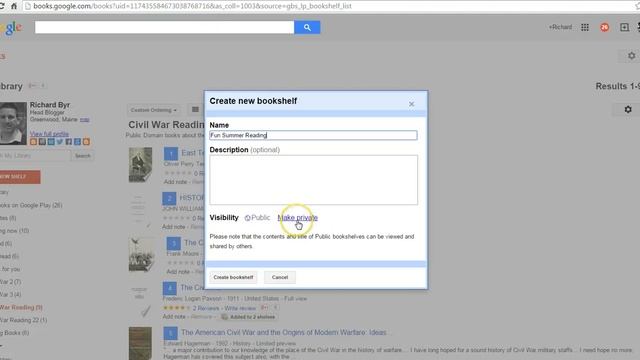Click the star rating of book four
Image resolution: width=640 pixels, height=360 pixels.
(x=176, y=308)
